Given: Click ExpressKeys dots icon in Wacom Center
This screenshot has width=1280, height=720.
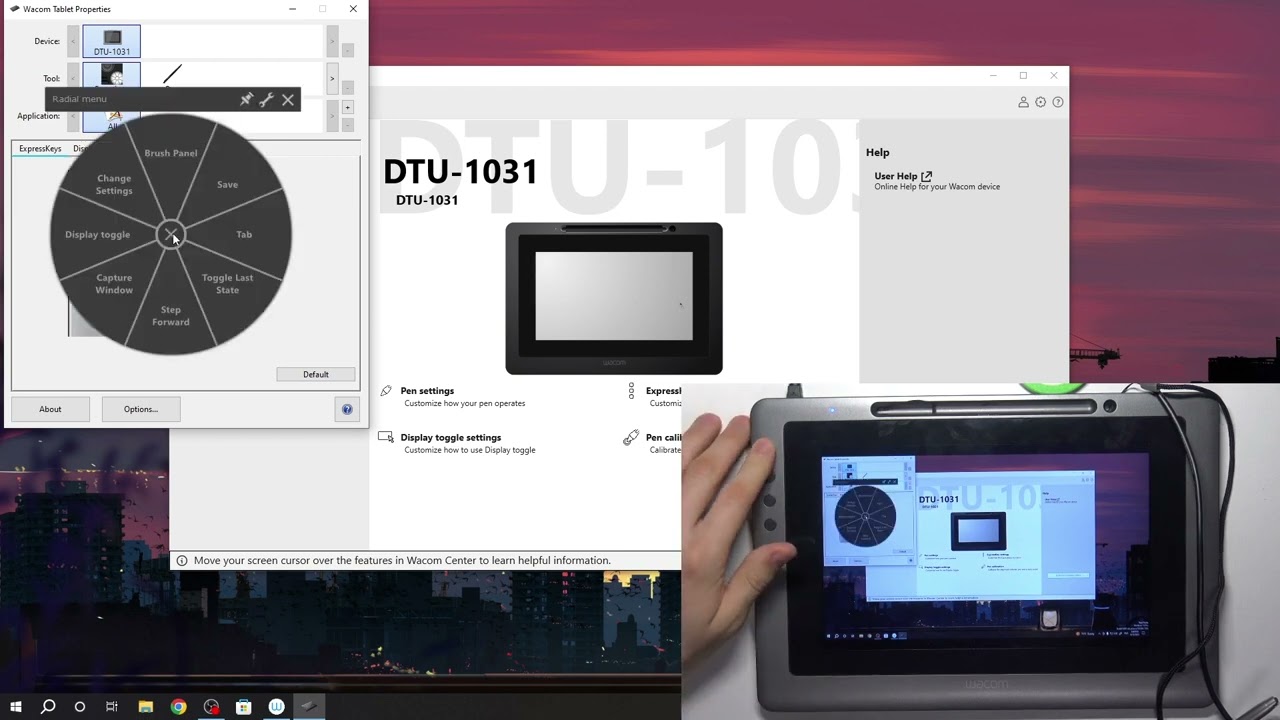Looking at the screenshot, I should (x=631, y=391).
